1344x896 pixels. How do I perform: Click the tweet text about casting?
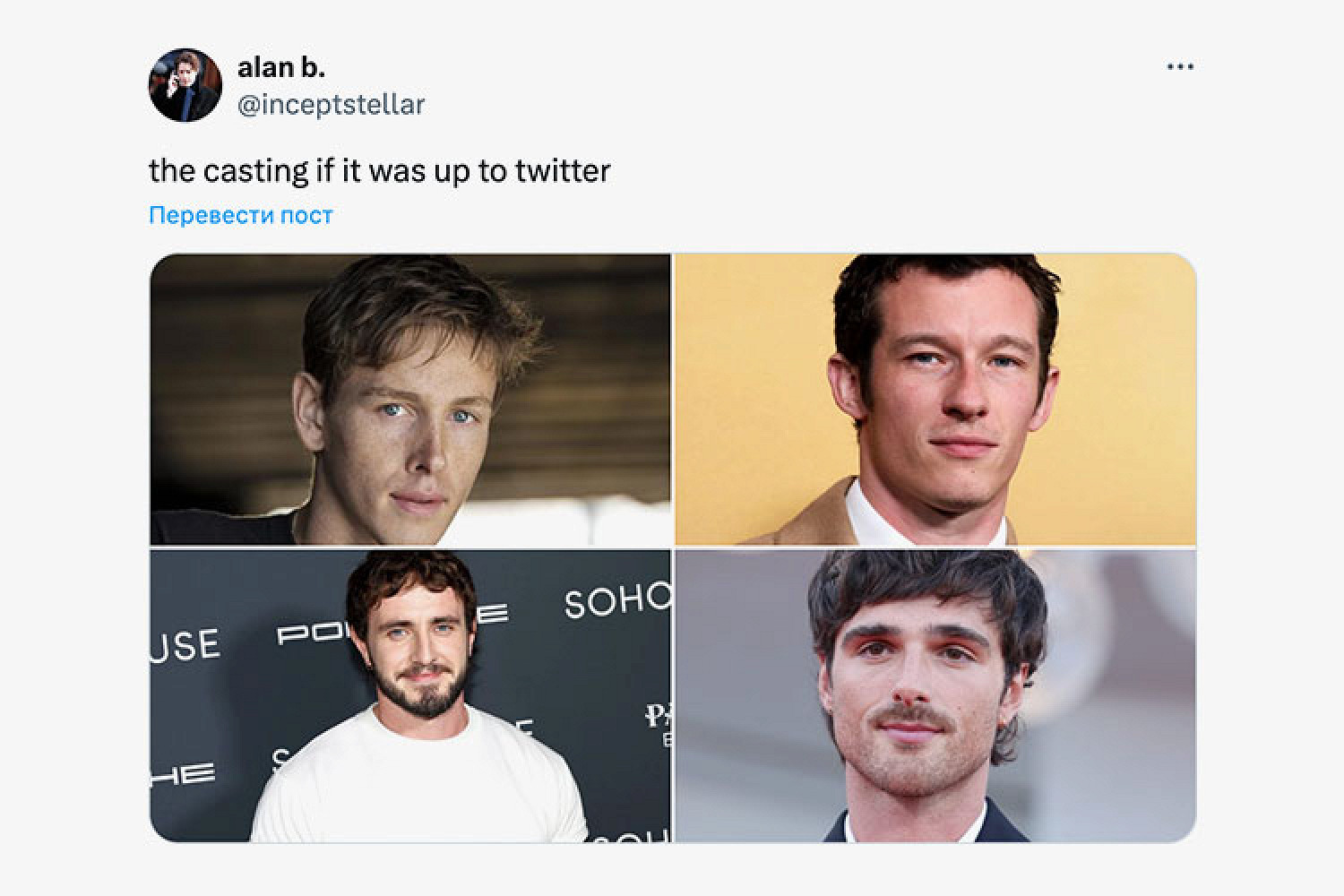(379, 170)
